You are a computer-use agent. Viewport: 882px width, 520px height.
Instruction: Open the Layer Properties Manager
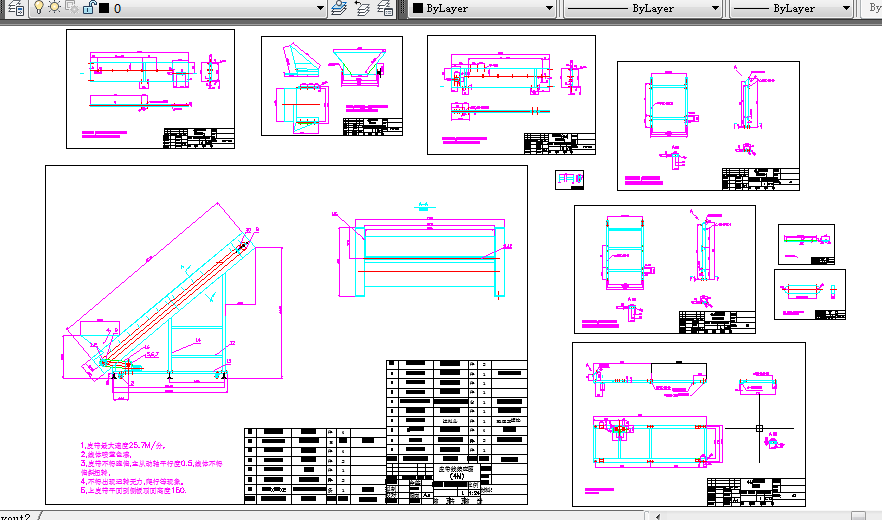(16, 8)
